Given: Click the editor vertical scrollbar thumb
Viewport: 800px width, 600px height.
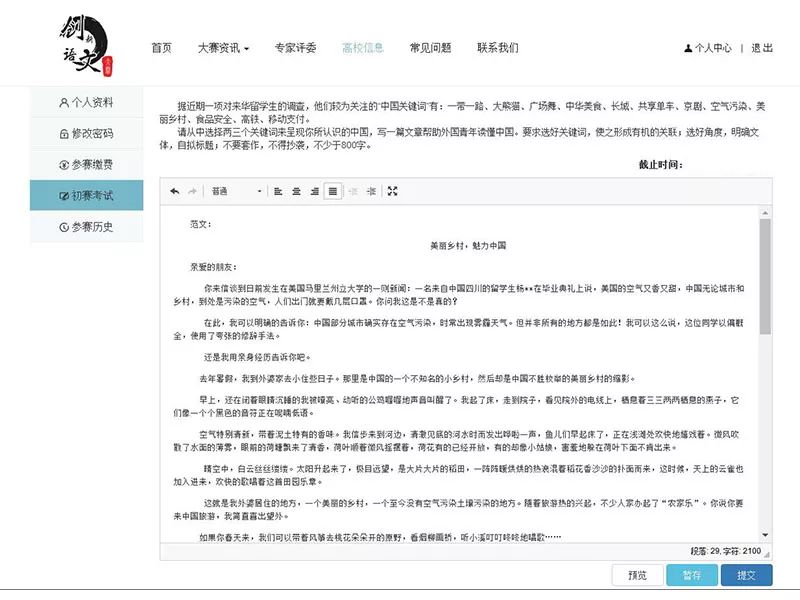Looking at the screenshot, I should pos(765,277).
